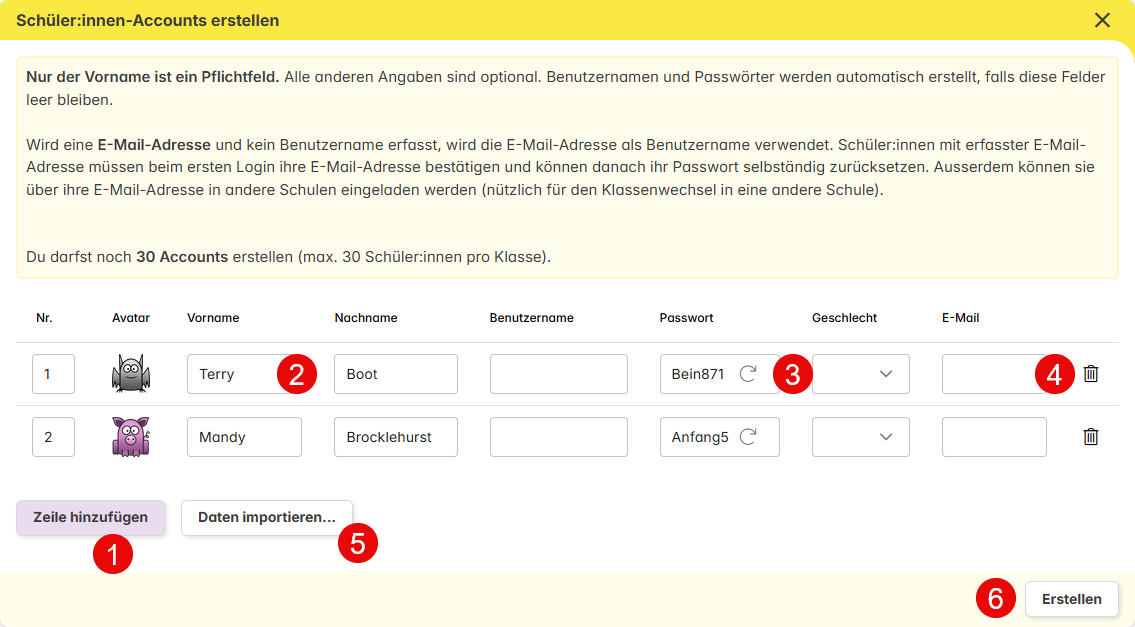Edit the Nachname field containing Brocklehurst

pos(396,437)
